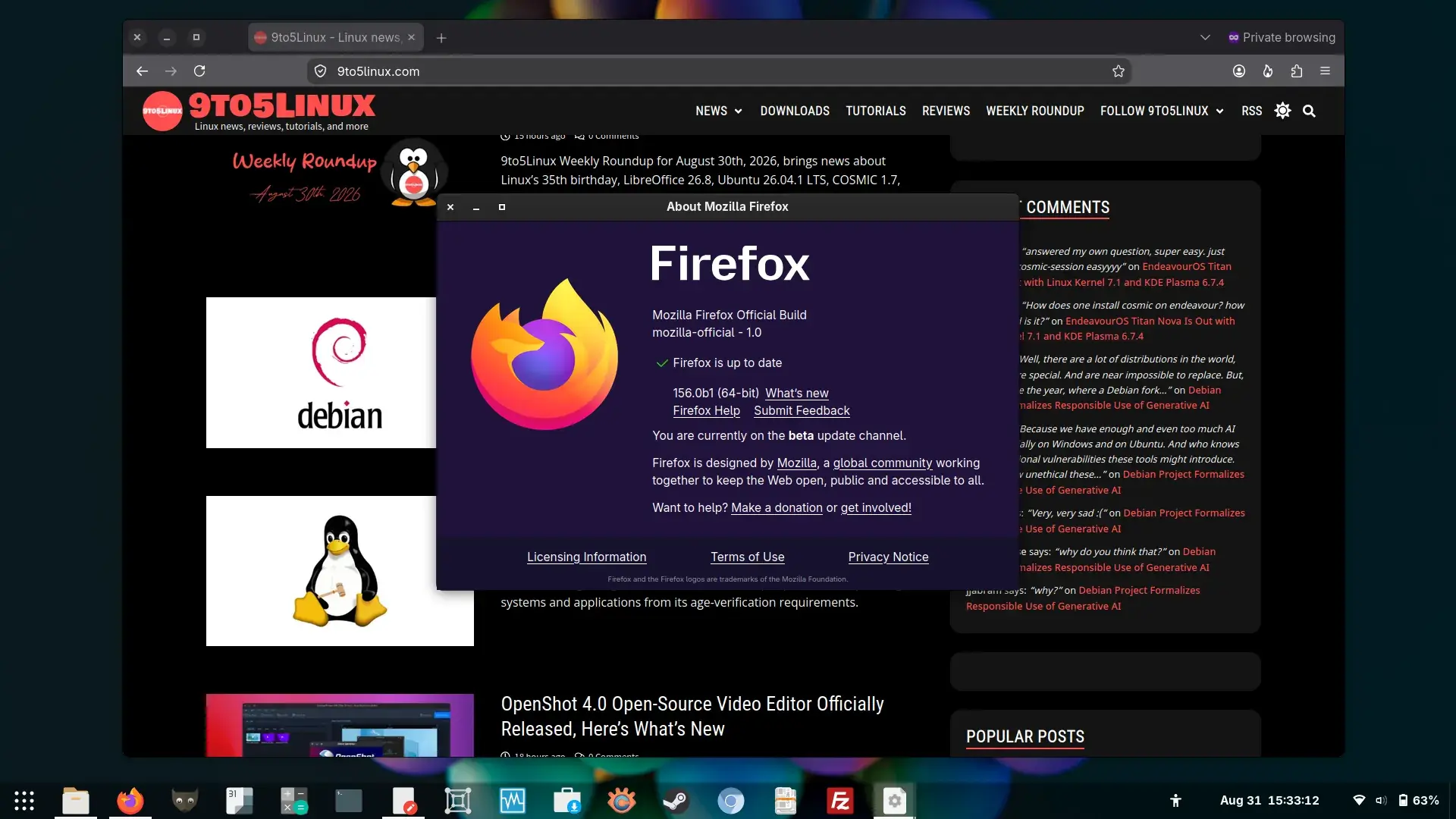
Task: Open the Extensions puzzle icon
Action: click(1297, 71)
